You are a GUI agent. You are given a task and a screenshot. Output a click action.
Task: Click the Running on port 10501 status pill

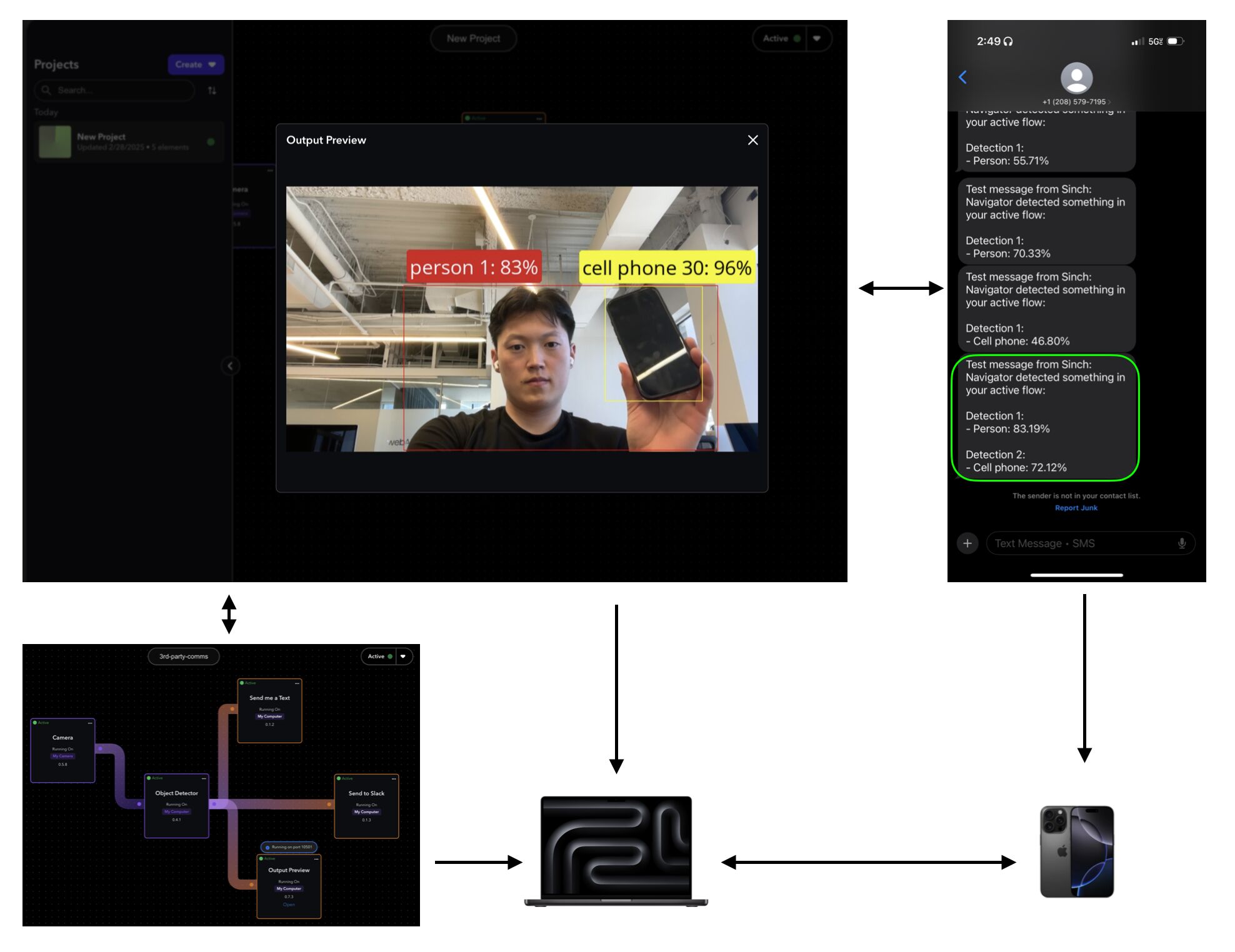tap(288, 847)
